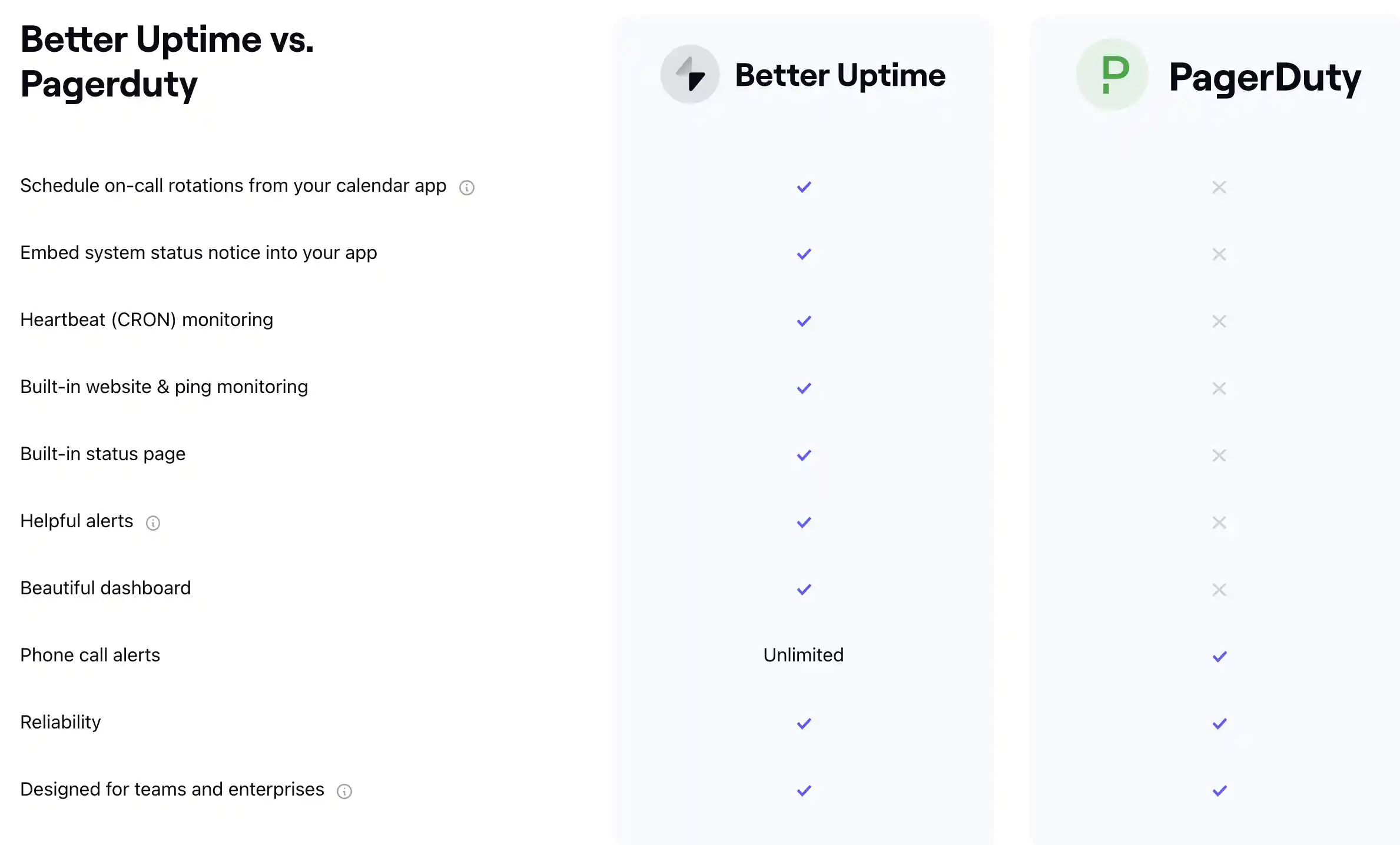Click Better Uptime checkmark for calendar rotations row

pyautogui.click(x=804, y=187)
